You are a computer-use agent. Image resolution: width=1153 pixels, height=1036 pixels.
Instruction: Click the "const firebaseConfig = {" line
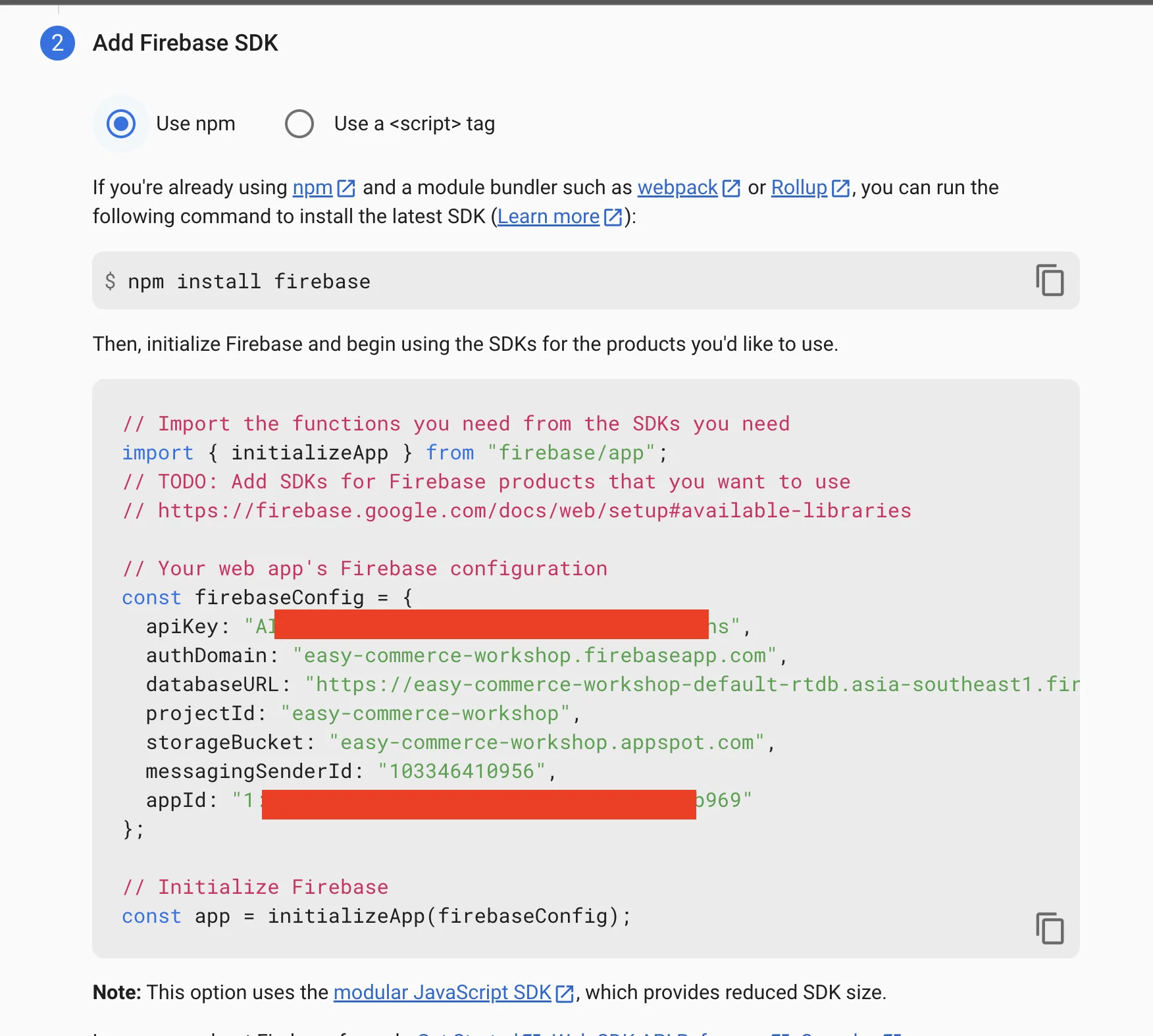(268, 598)
